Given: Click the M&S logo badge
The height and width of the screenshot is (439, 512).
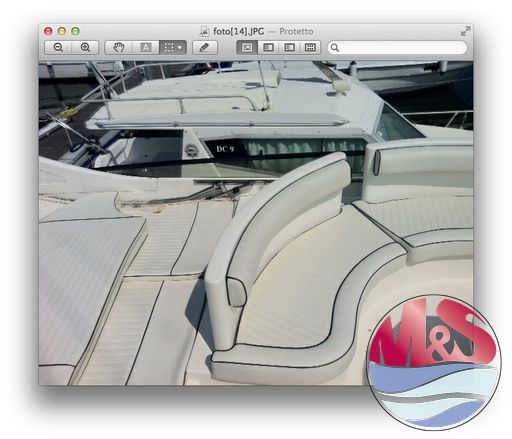Looking at the screenshot, I should coord(434,362).
